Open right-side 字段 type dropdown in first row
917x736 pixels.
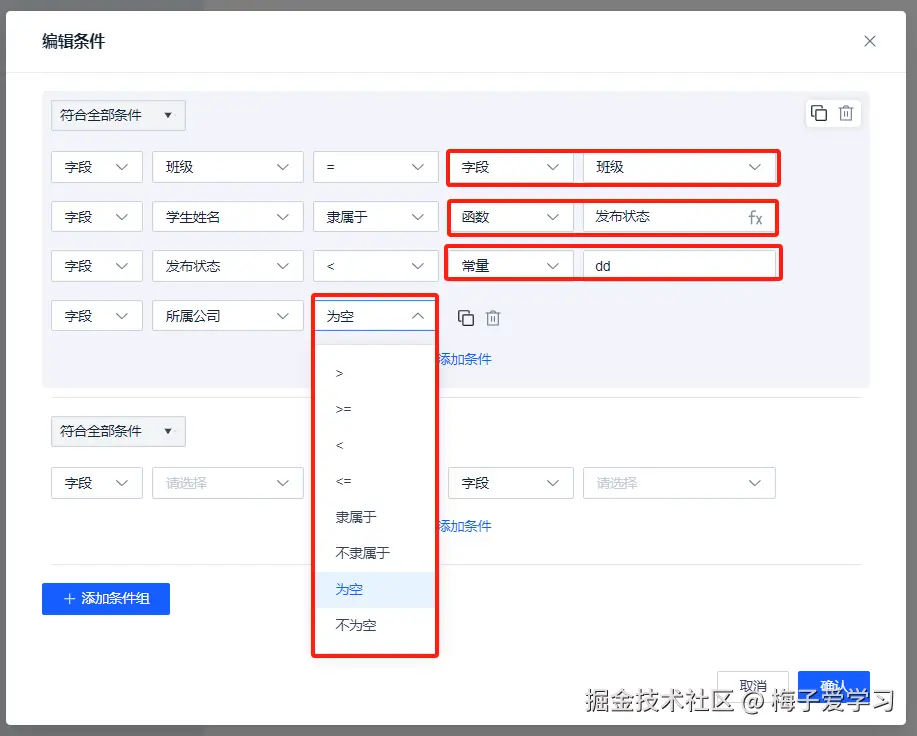[511, 167]
